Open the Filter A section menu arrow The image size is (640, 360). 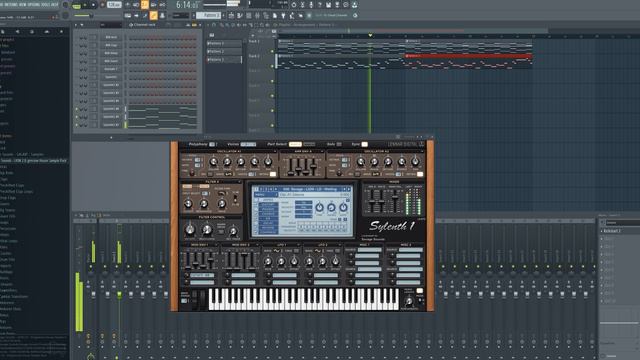click(x=240, y=182)
